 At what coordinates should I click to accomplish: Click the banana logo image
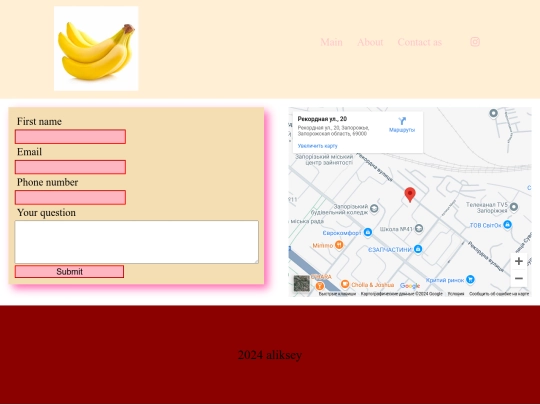click(96, 49)
